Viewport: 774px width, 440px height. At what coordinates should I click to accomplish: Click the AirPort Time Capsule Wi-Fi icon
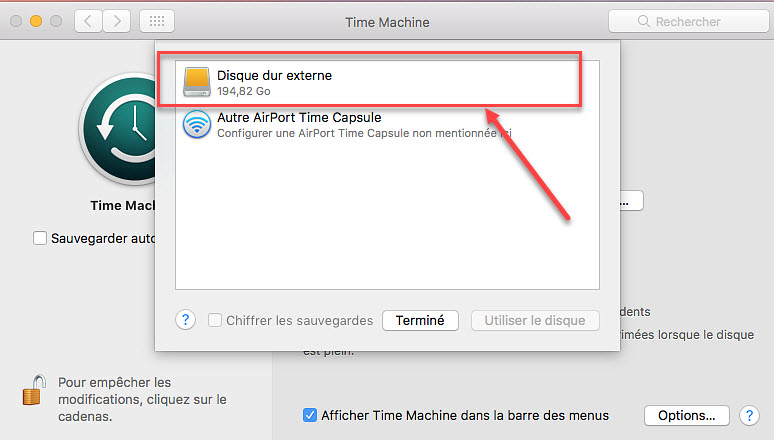click(197, 124)
